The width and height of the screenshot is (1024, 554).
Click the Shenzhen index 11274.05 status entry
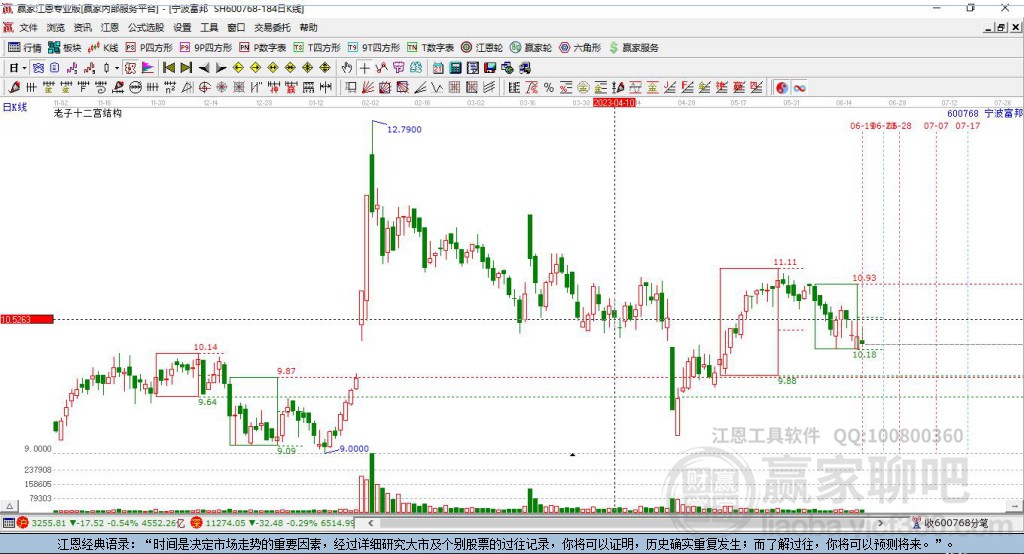[x=273, y=523]
